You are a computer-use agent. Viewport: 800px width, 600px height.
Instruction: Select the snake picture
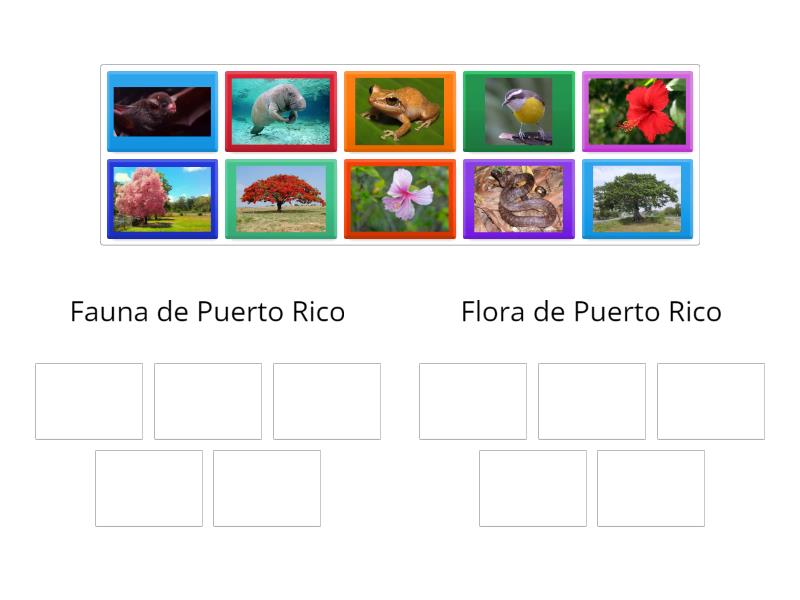tap(518, 198)
